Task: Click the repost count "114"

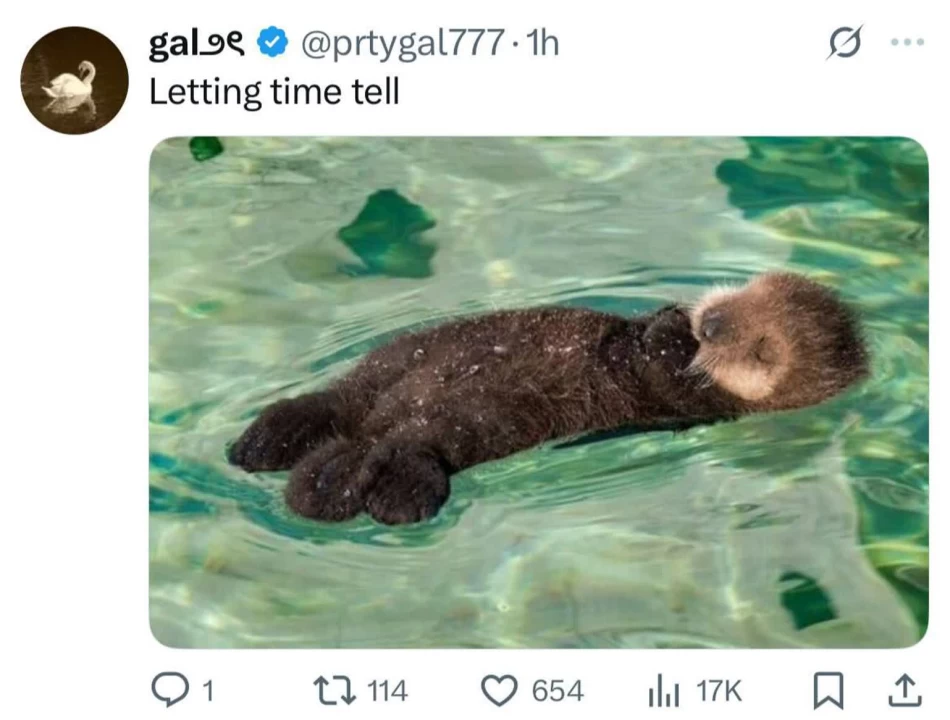Action: 387,690
